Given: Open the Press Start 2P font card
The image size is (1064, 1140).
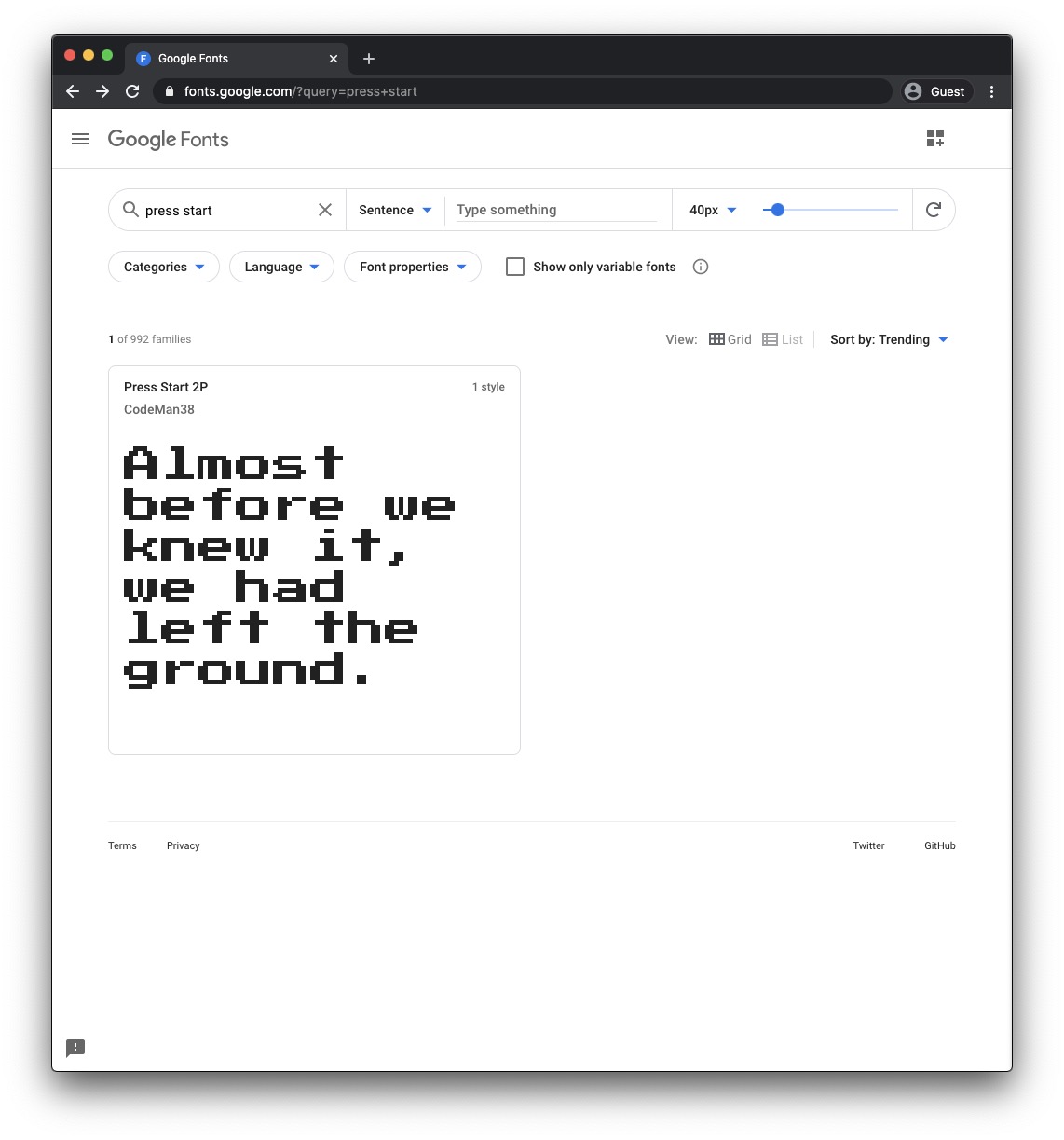Looking at the screenshot, I should tap(314, 559).
